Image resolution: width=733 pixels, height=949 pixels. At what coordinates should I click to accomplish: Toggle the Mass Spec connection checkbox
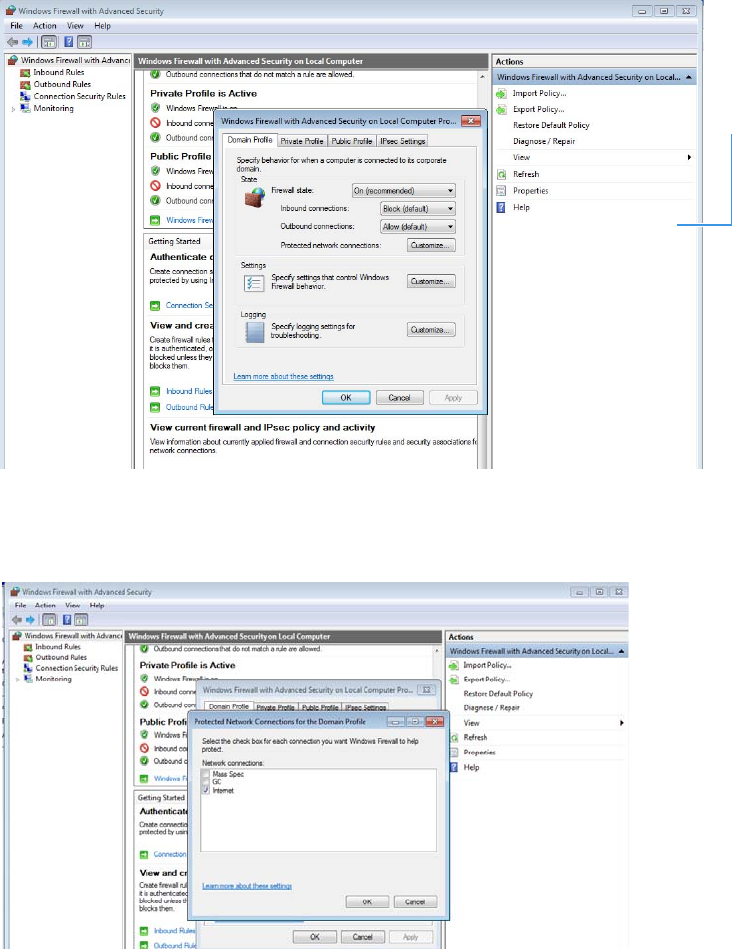pos(206,774)
